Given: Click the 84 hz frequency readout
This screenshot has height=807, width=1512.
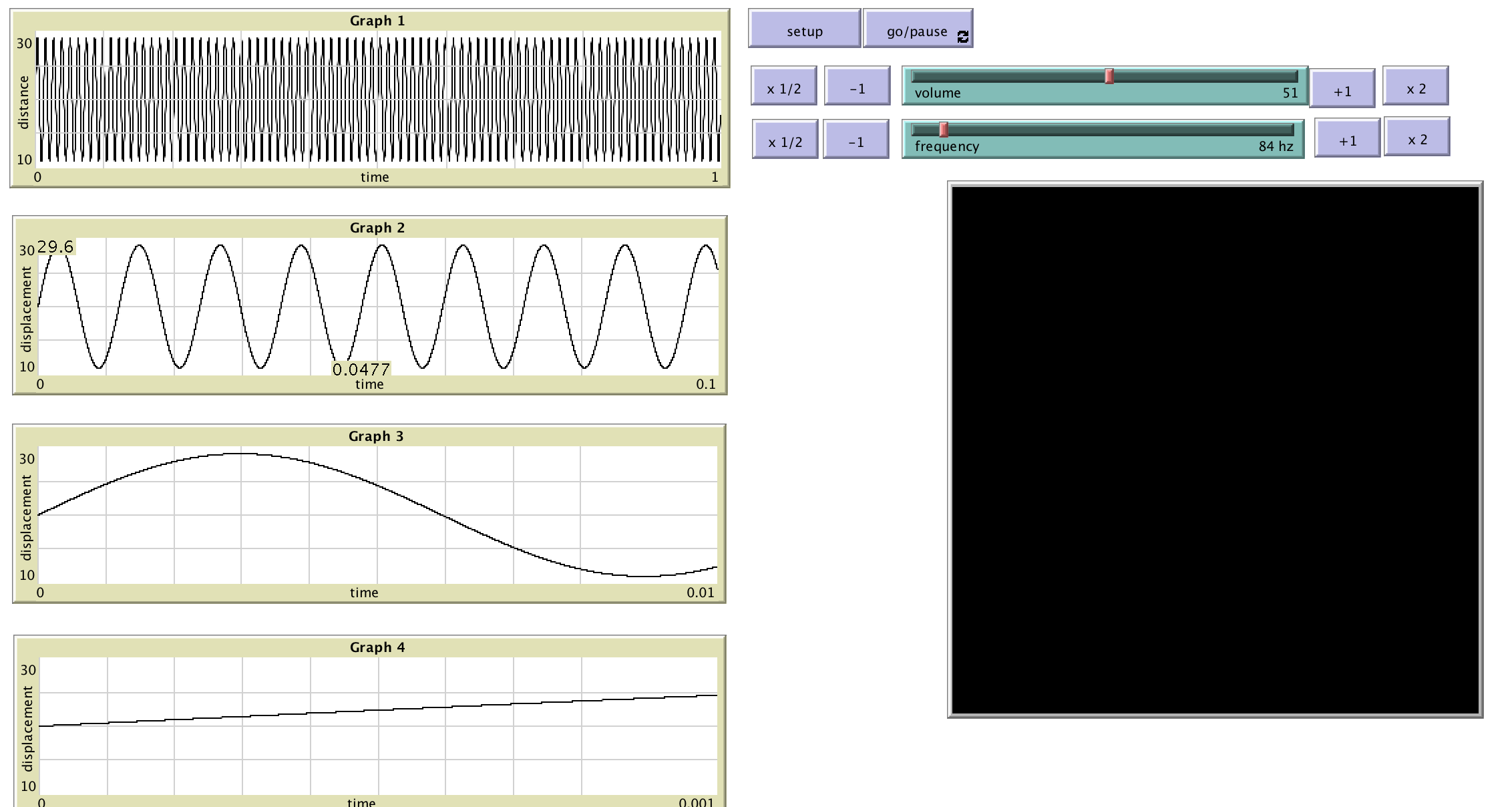Looking at the screenshot, I should (1276, 145).
